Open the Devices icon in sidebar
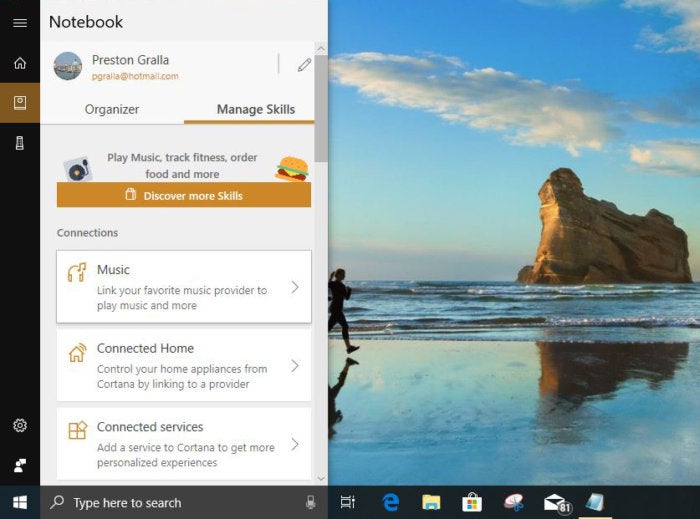The width and height of the screenshot is (700, 519). [x=20, y=143]
